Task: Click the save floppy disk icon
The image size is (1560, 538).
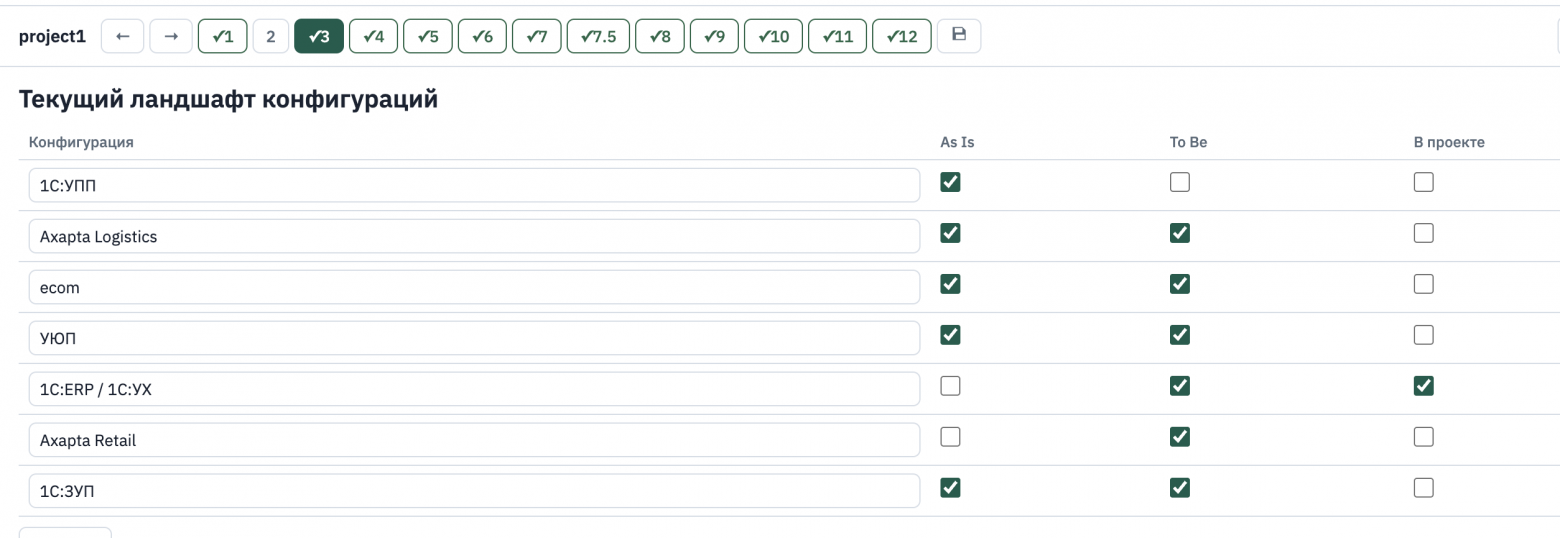Action: click(959, 36)
